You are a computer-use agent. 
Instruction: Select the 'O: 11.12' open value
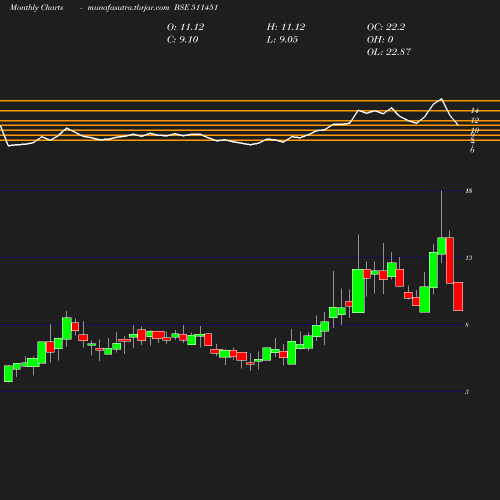click(185, 27)
